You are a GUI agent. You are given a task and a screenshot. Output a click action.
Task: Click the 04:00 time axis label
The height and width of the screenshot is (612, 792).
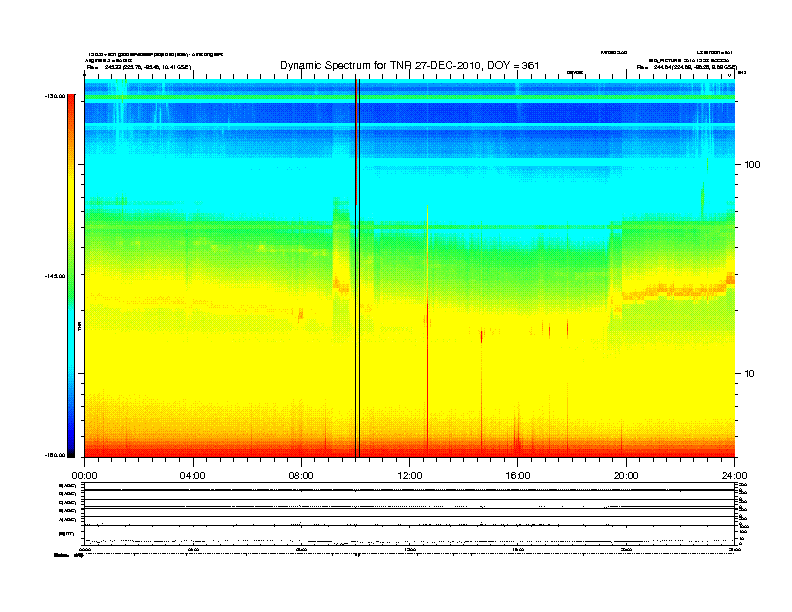coord(192,476)
